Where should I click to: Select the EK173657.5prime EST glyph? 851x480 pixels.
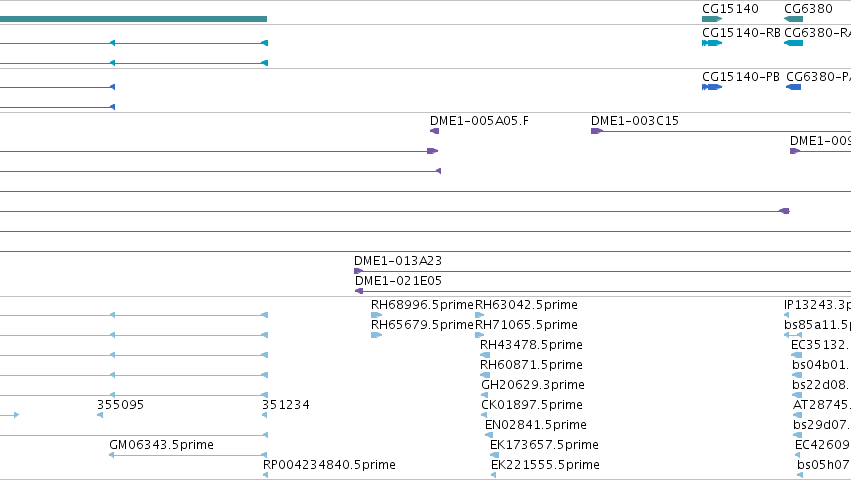[494, 455]
